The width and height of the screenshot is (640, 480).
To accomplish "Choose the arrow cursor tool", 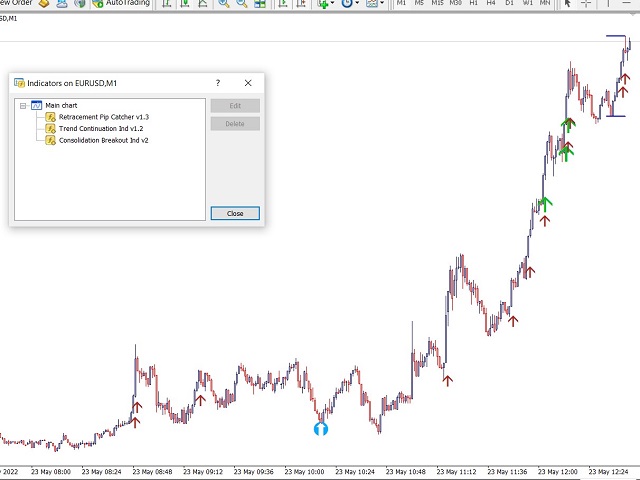I will 567,4.
